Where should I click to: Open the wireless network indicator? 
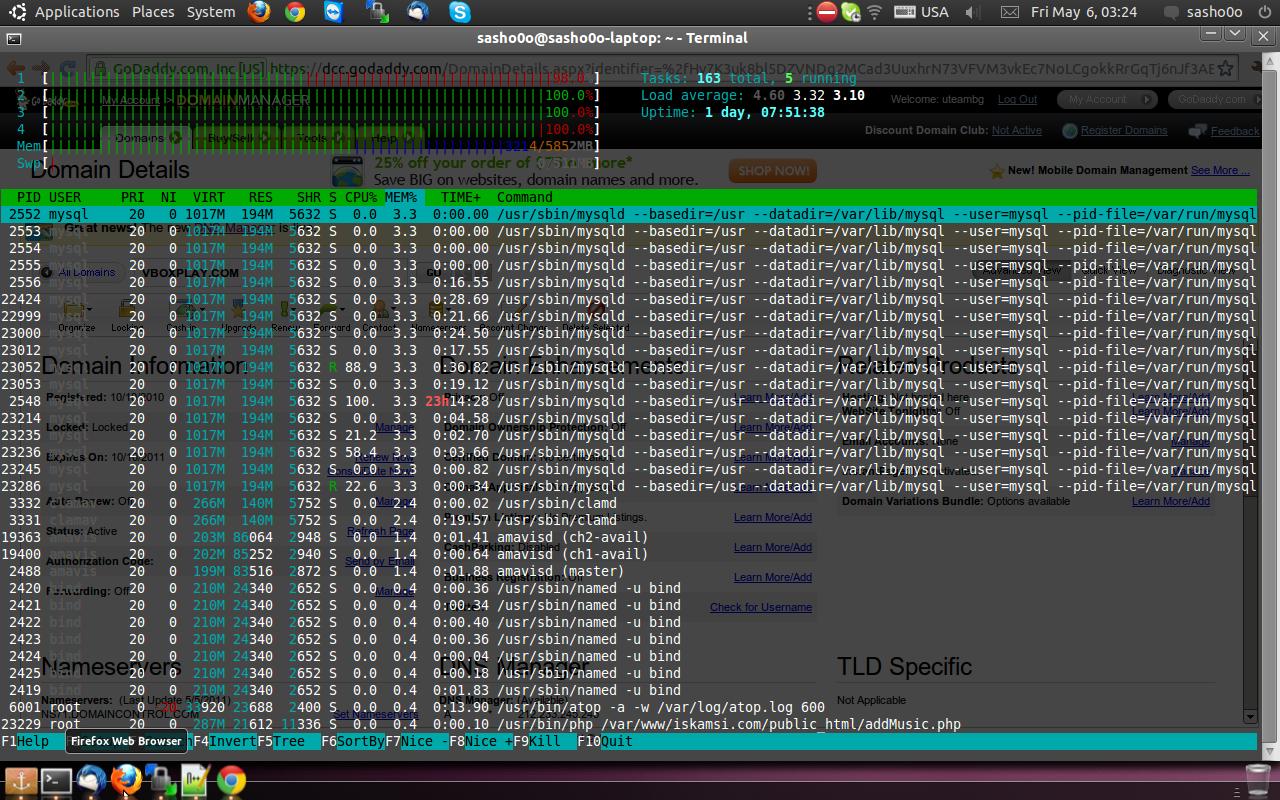[x=875, y=12]
